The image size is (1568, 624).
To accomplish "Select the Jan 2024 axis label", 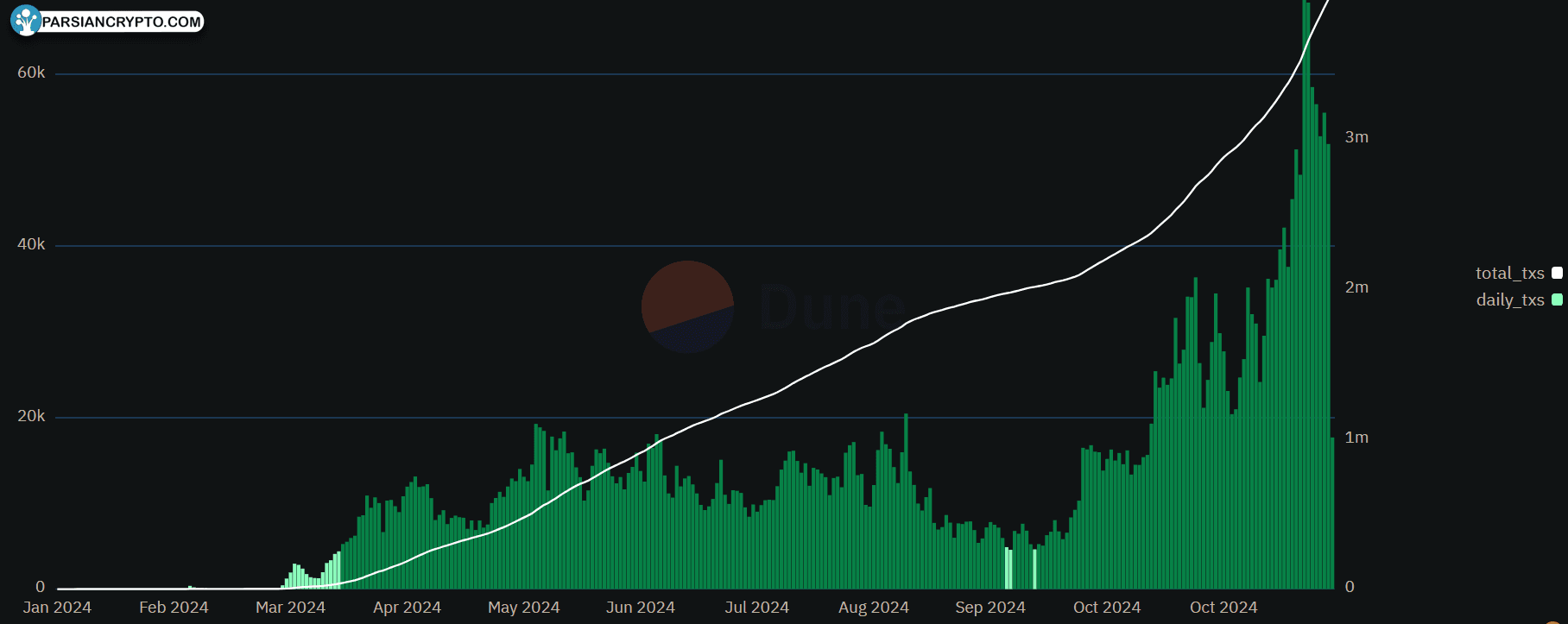I will click(57, 608).
